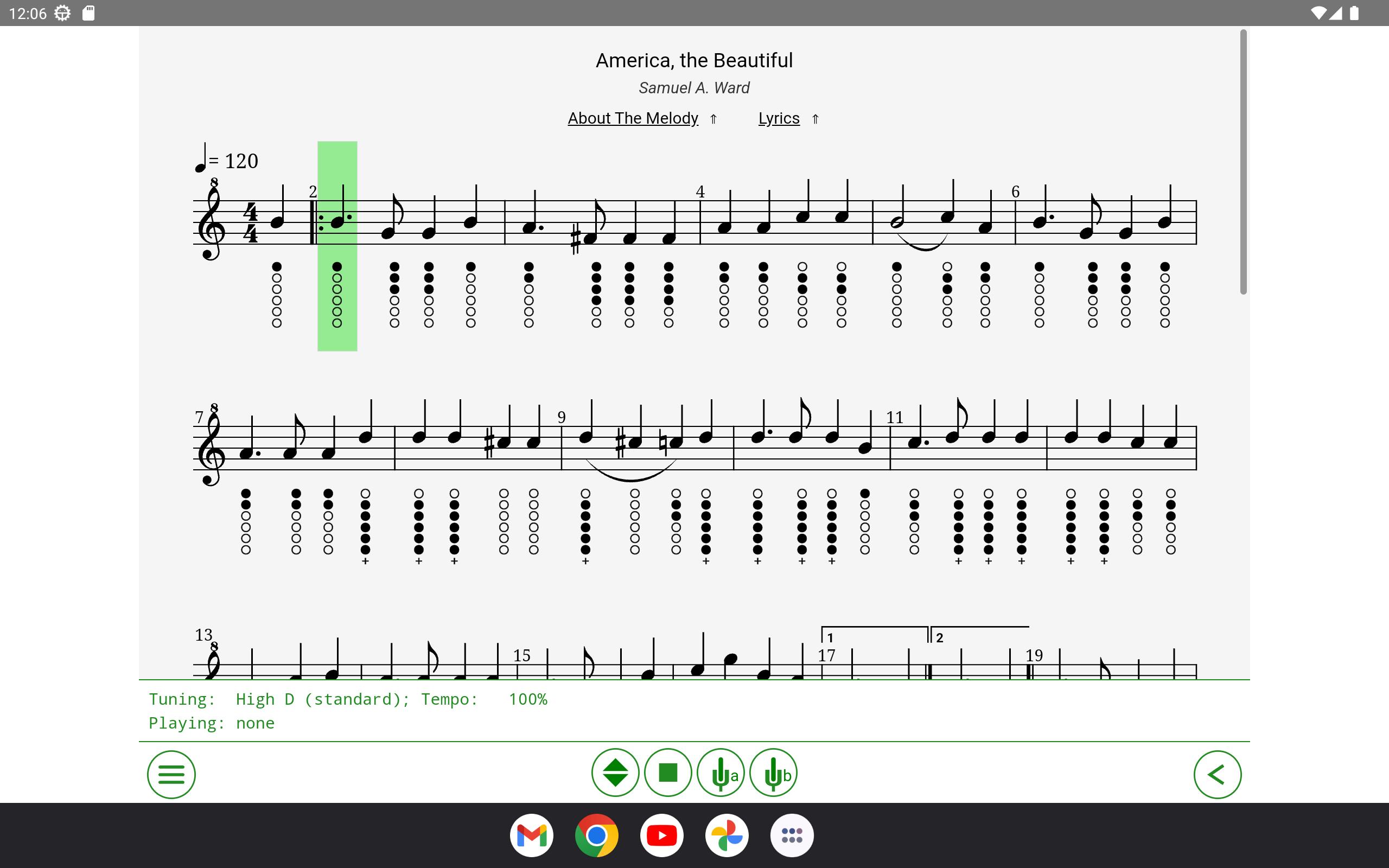The height and width of the screenshot is (868, 1389).
Task: Open Google Photos from the dock
Action: point(727,835)
